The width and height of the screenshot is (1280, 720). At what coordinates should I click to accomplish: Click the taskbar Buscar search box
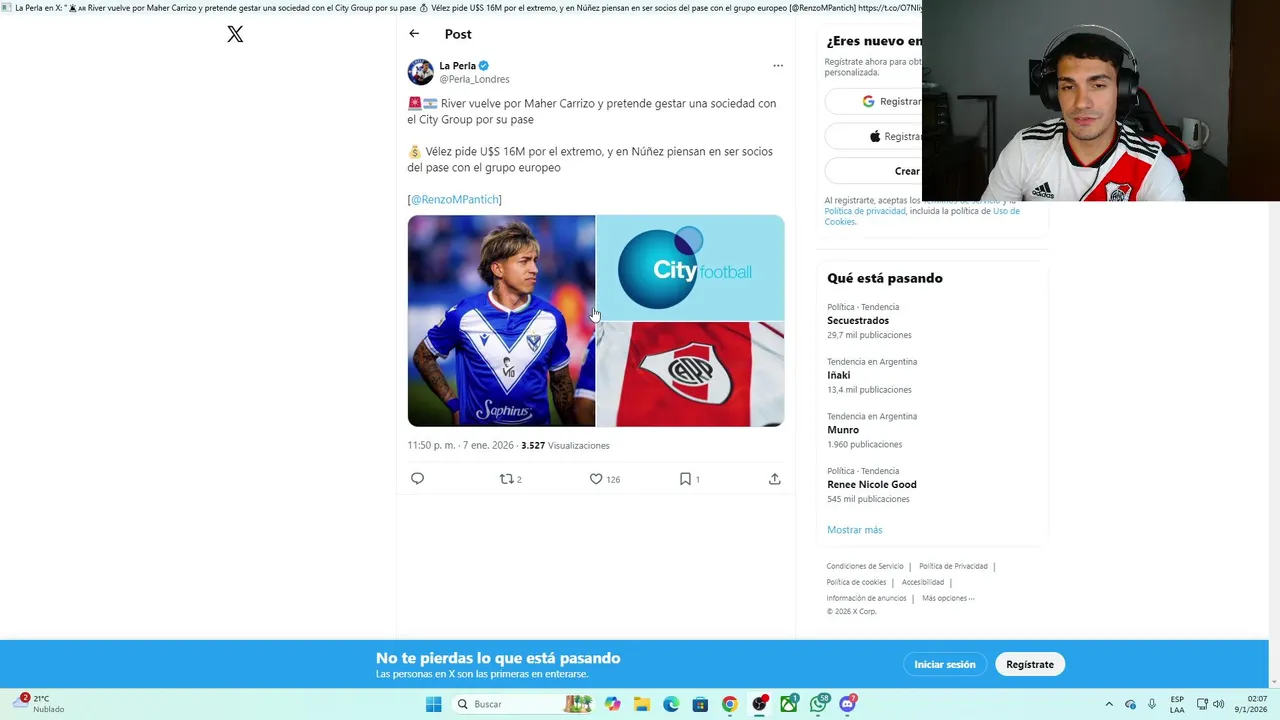[523, 704]
